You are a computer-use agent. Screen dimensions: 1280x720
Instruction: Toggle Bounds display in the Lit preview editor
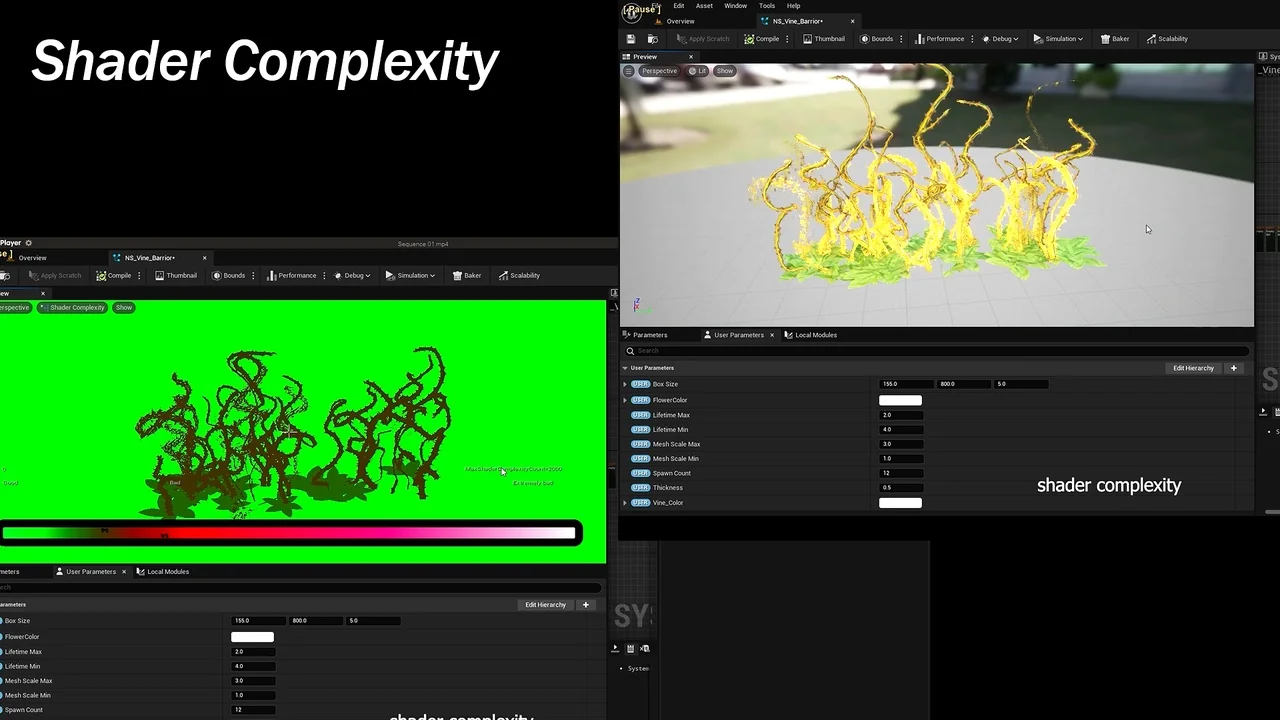tap(876, 39)
